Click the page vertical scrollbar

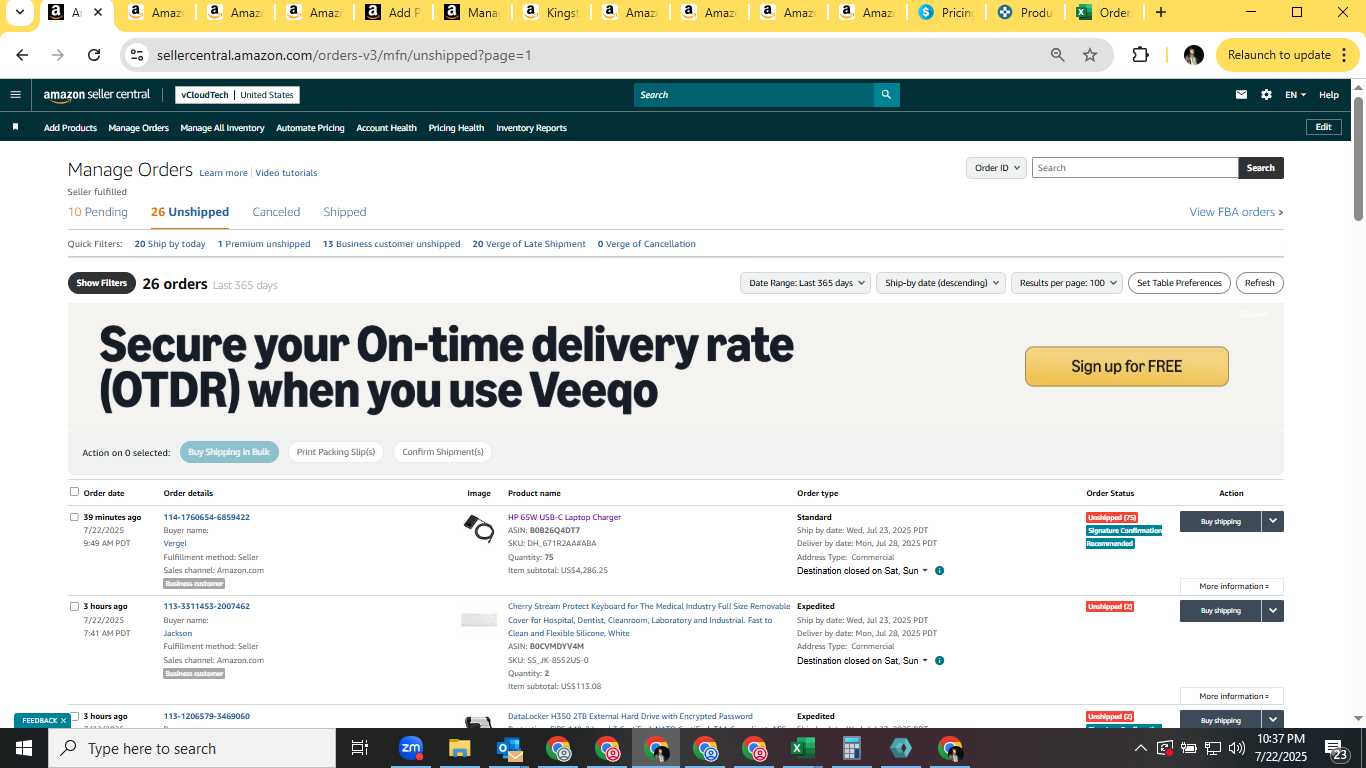point(1359,160)
